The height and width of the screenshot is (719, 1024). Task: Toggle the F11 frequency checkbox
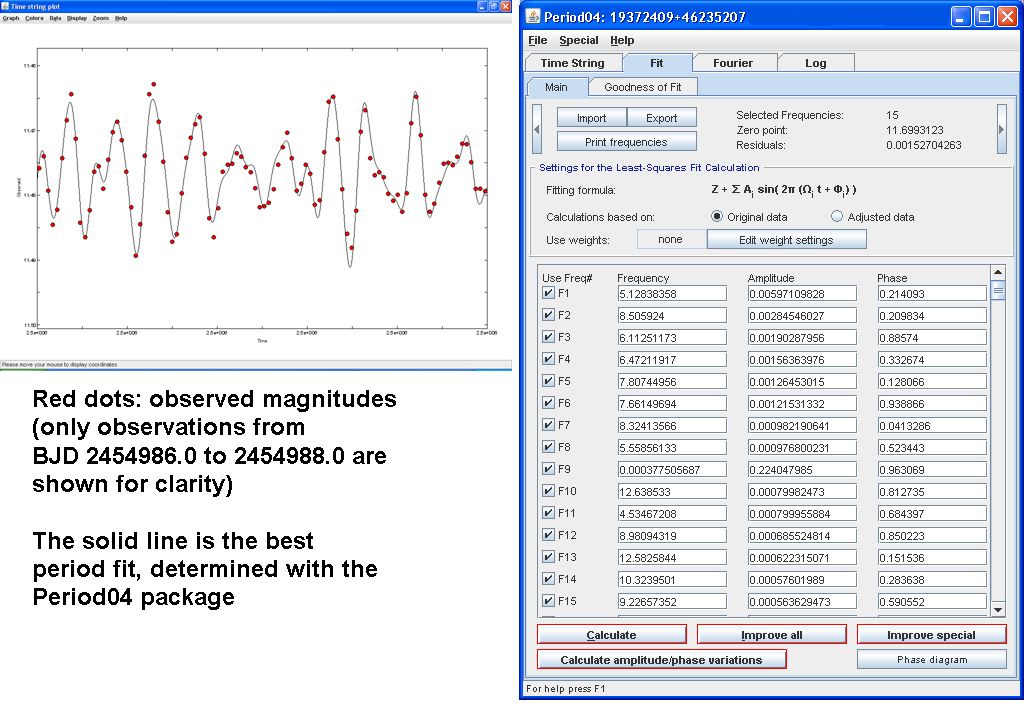[x=549, y=513]
